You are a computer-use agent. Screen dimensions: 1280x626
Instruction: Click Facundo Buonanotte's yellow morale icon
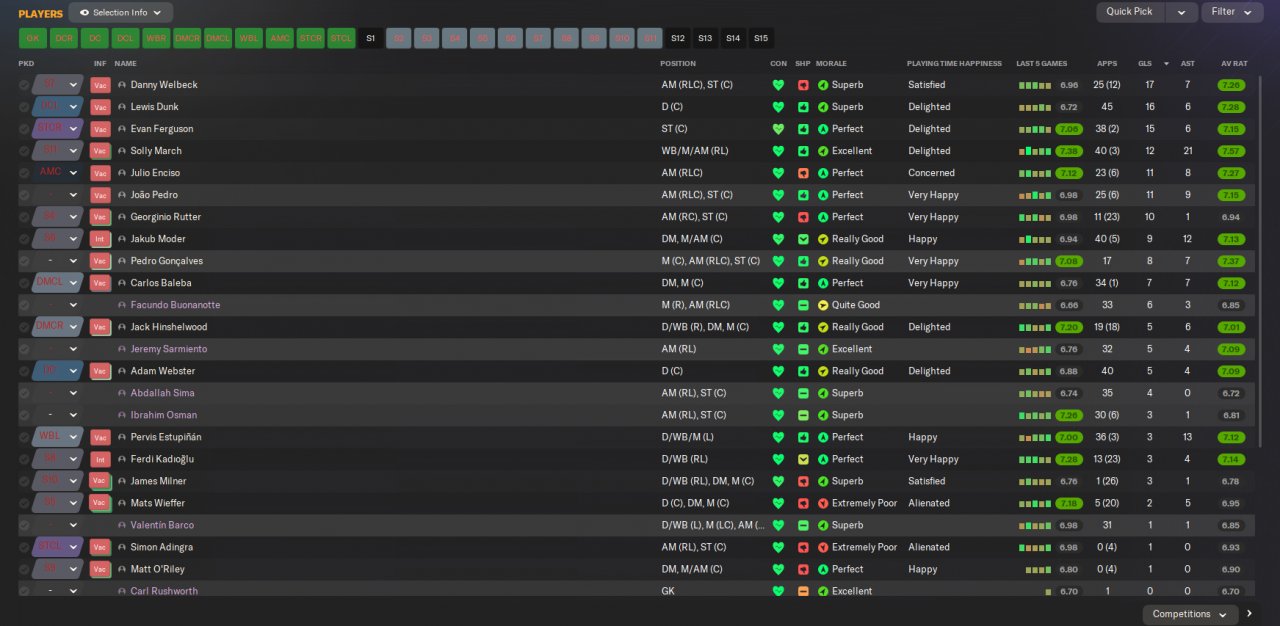point(823,305)
